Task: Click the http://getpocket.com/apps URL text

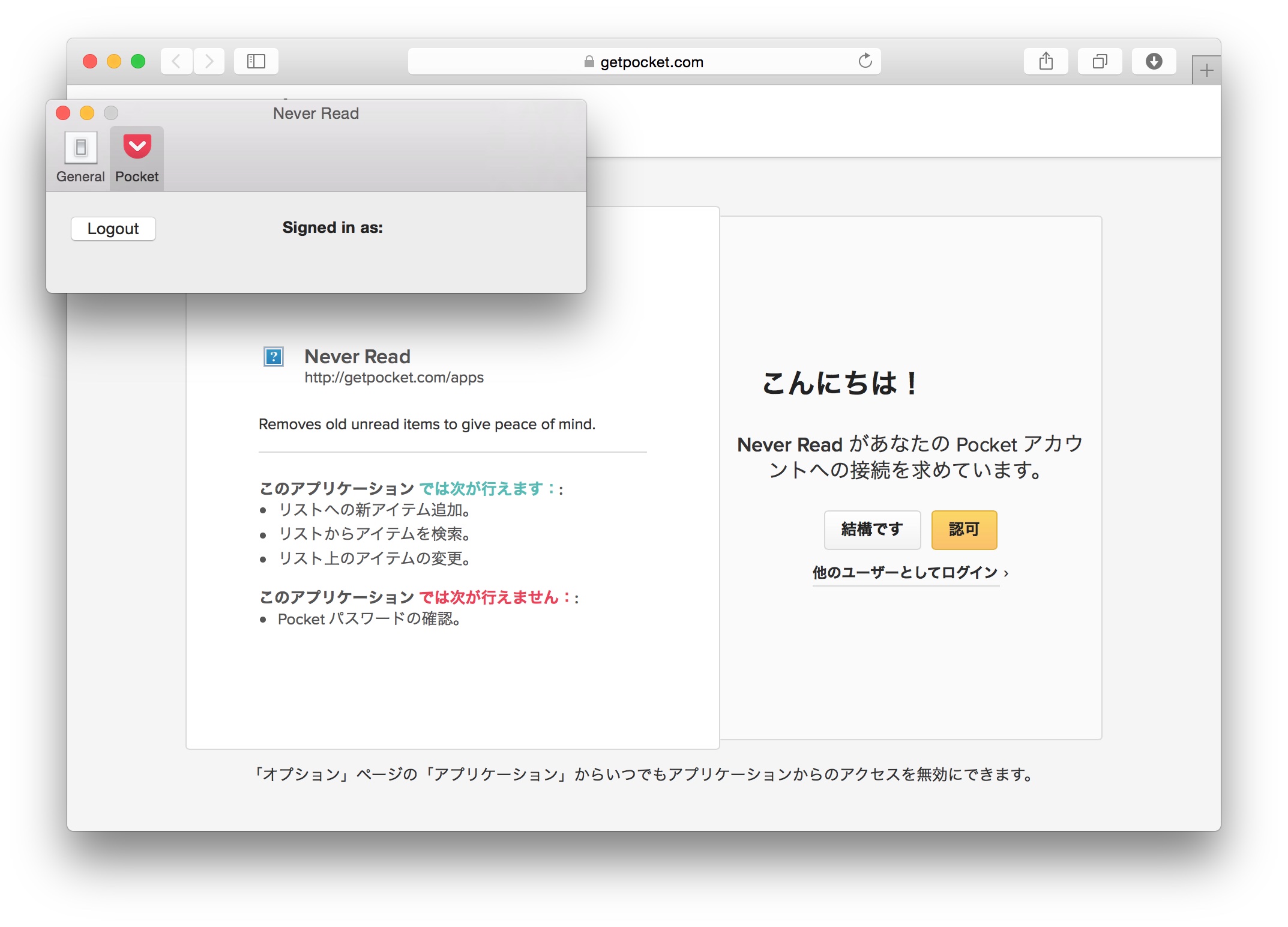Action: tap(394, 378)
